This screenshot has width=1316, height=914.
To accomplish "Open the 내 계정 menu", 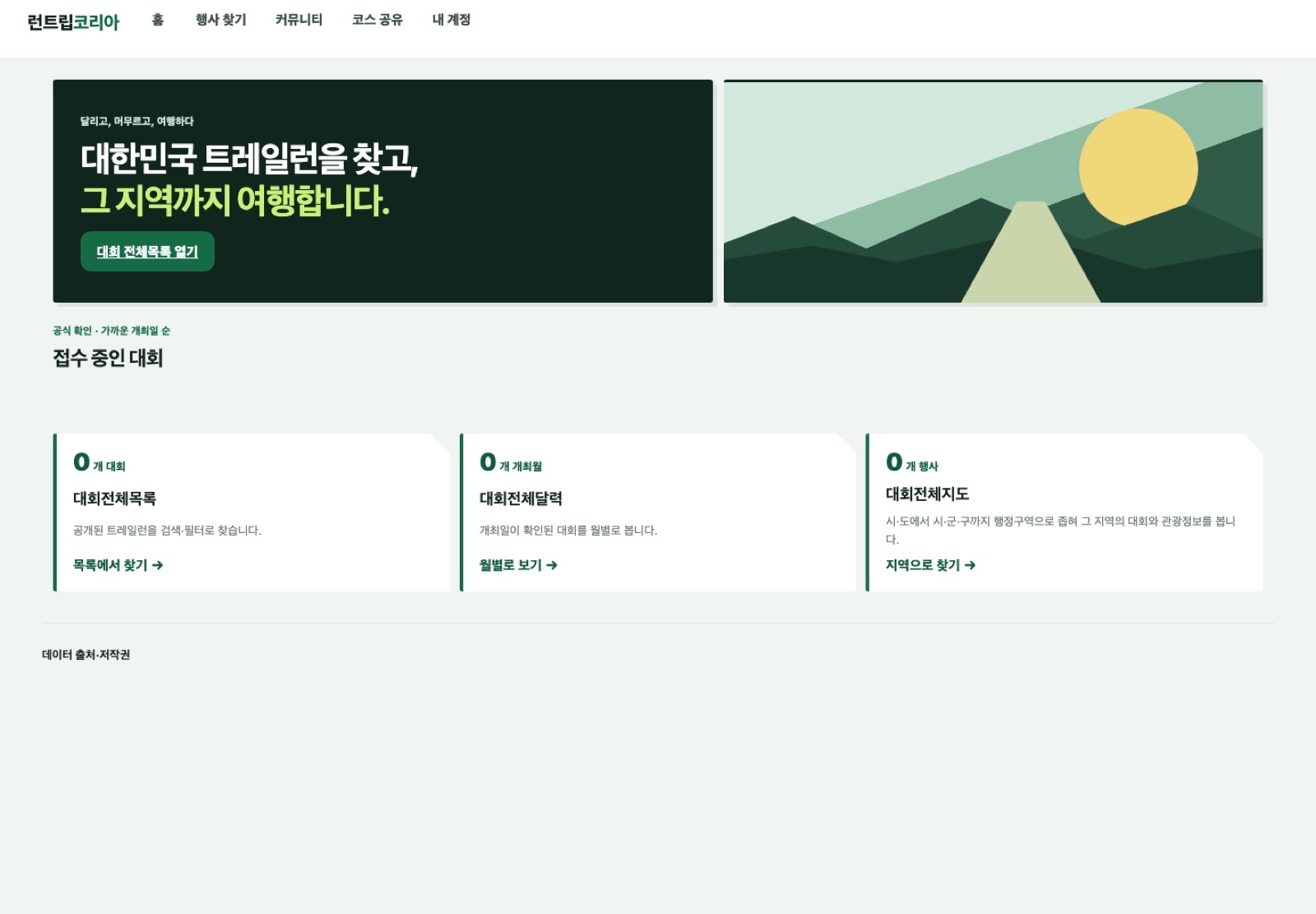I will (x=452, y=20).
